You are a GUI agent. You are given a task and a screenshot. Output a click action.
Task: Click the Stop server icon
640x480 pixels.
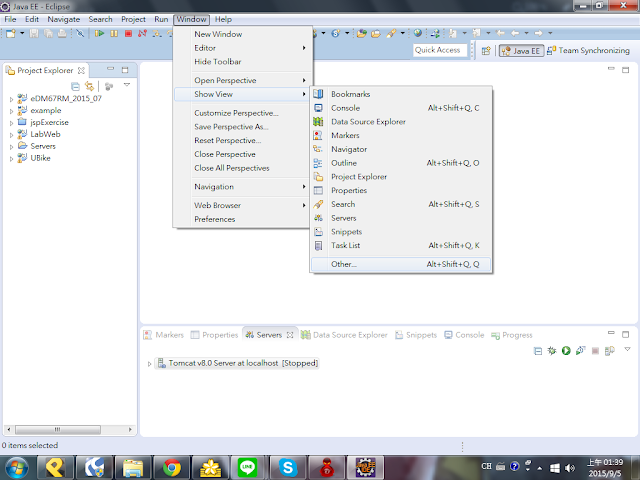(x=595, y=351)
